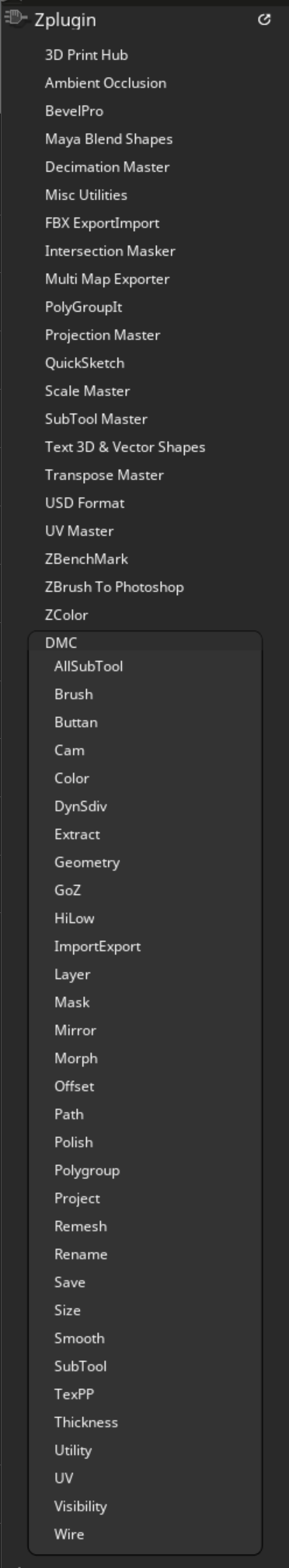Click the circular arrow icon beside Zplugin
The width and height of the screenshot is (289, 1568).
click(x=264, y=19)
